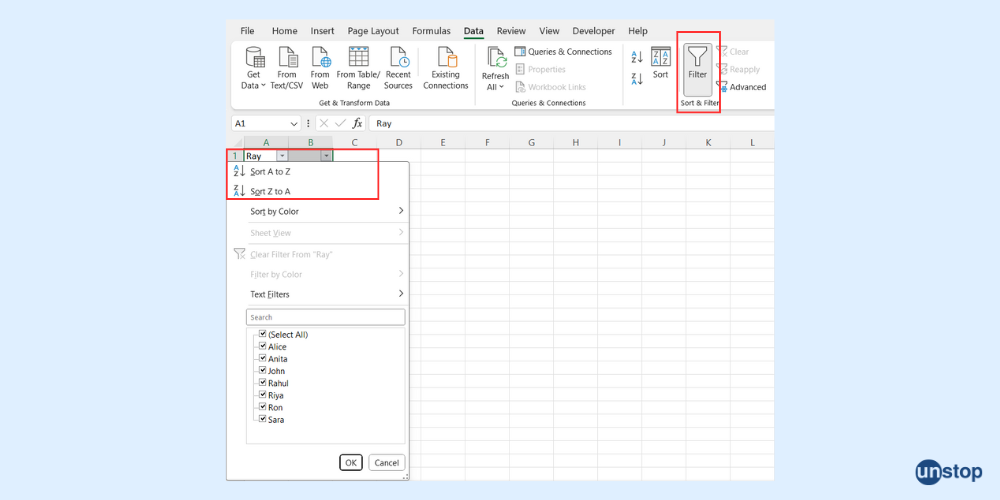This screenshot has height=500, width=1000.
Task: Uncheck the John checkbox
Action: (x=262, y=371)
